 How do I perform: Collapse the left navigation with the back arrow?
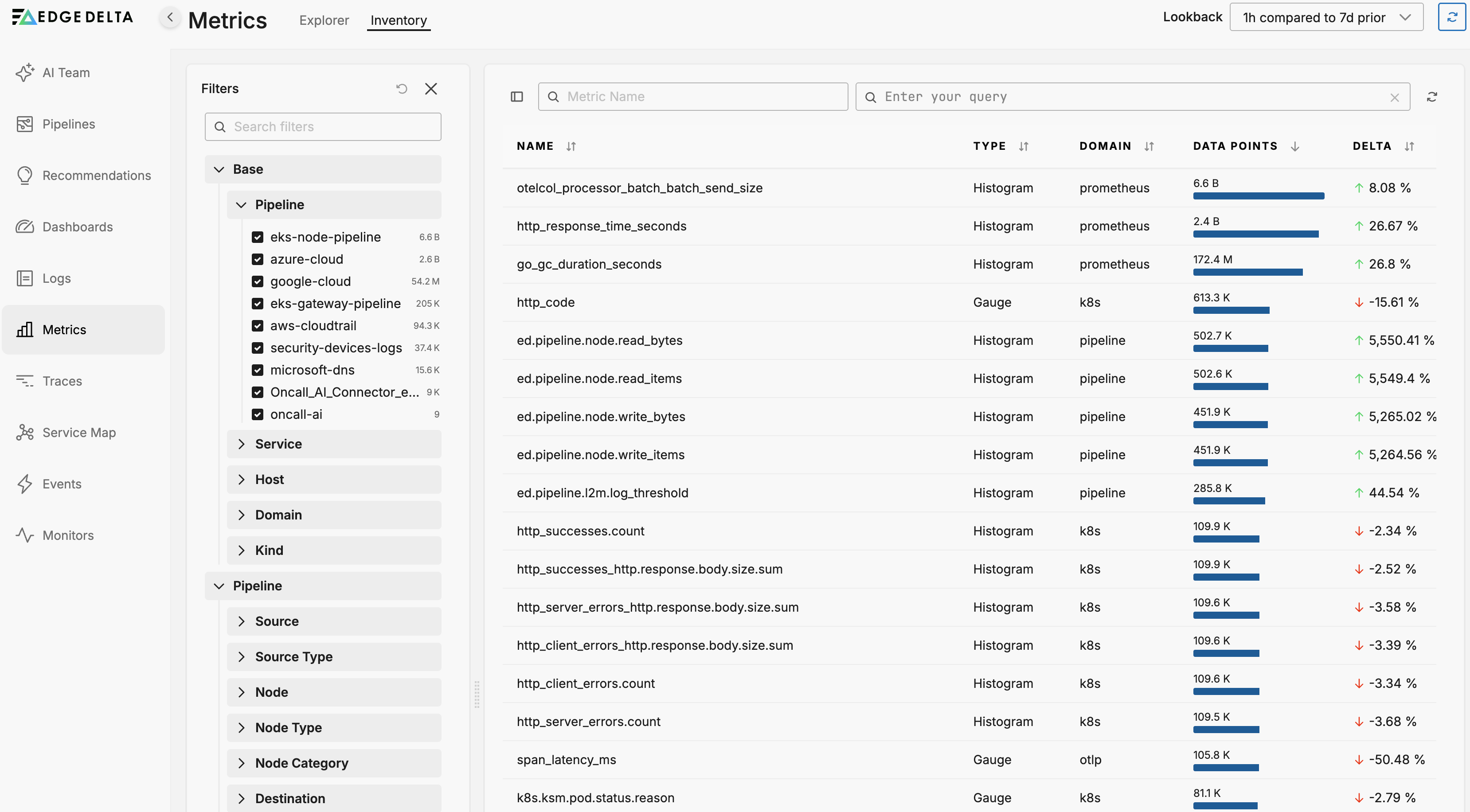tap(169, 17)
